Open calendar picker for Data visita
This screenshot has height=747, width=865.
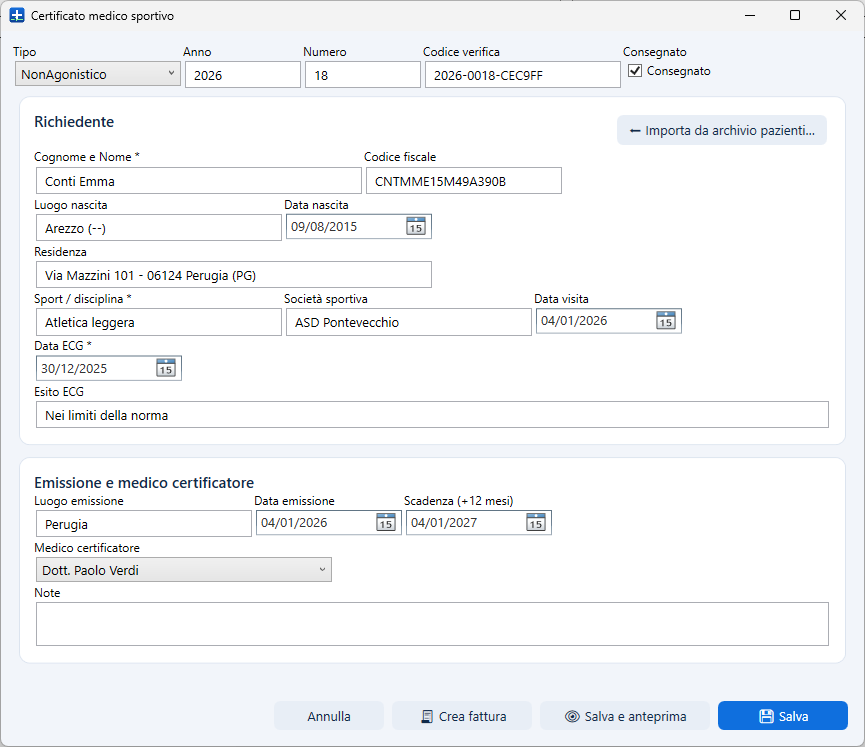(666, 321)
